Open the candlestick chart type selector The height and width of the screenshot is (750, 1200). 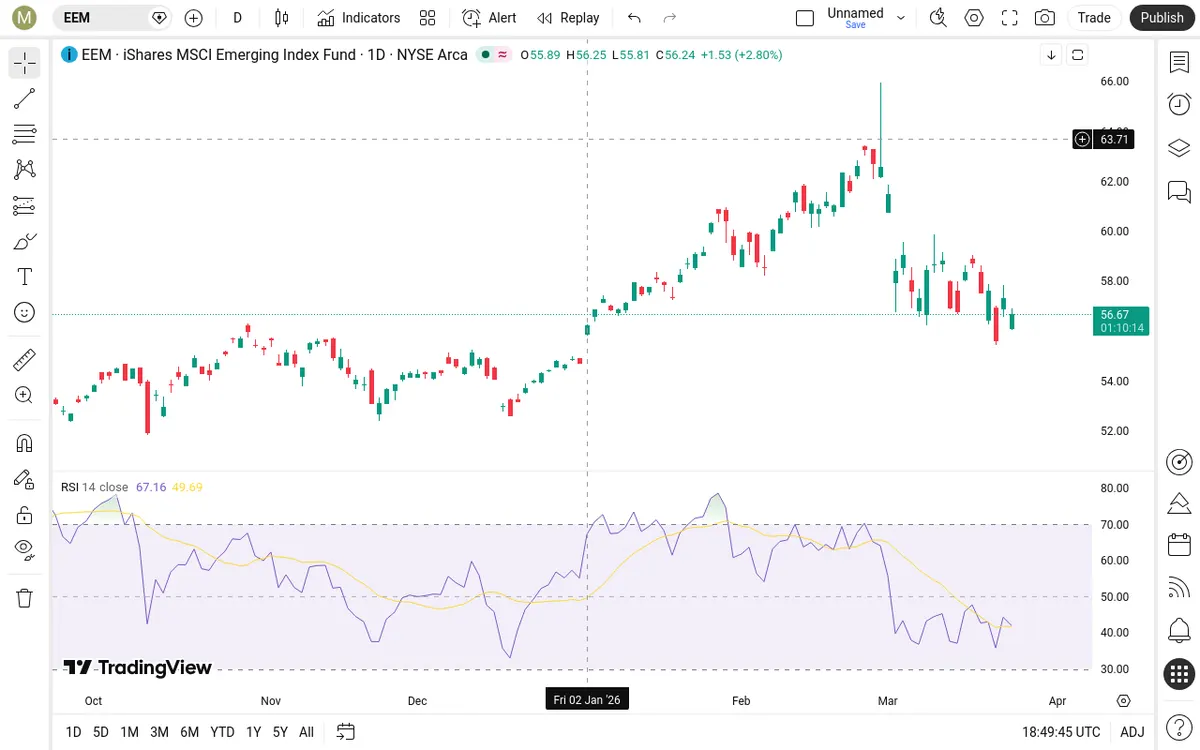[281, 18]
